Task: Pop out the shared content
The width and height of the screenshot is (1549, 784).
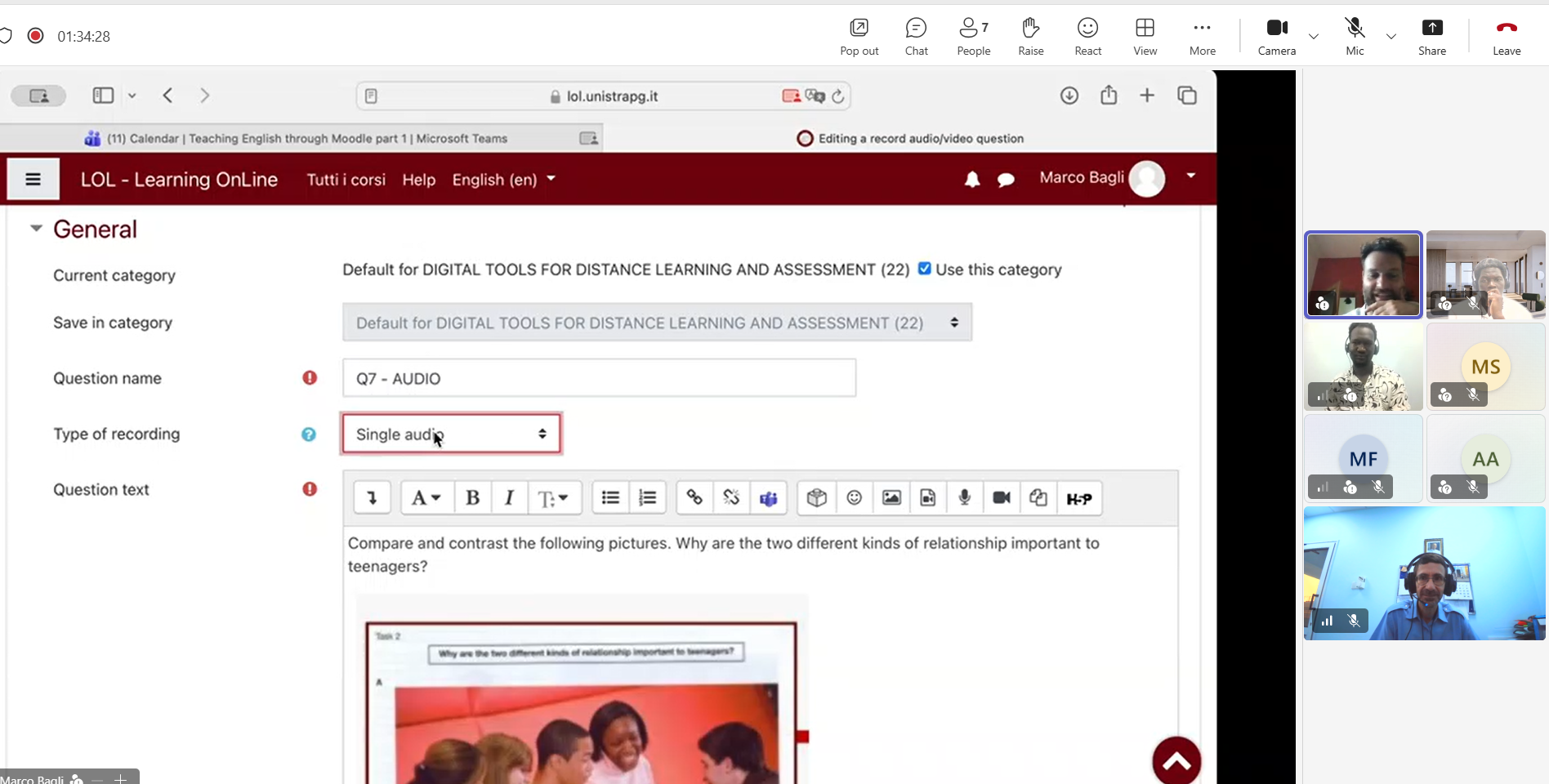Action: pos(859,37)
